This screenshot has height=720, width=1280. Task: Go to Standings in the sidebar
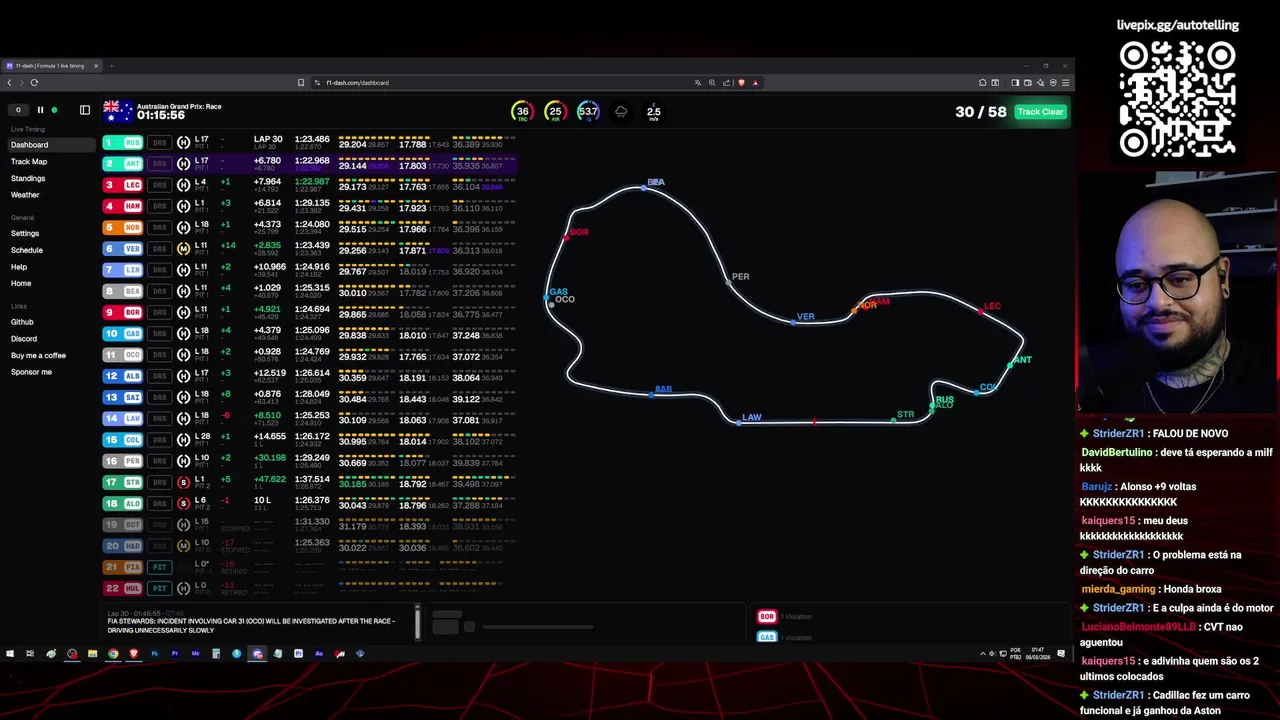28,178
